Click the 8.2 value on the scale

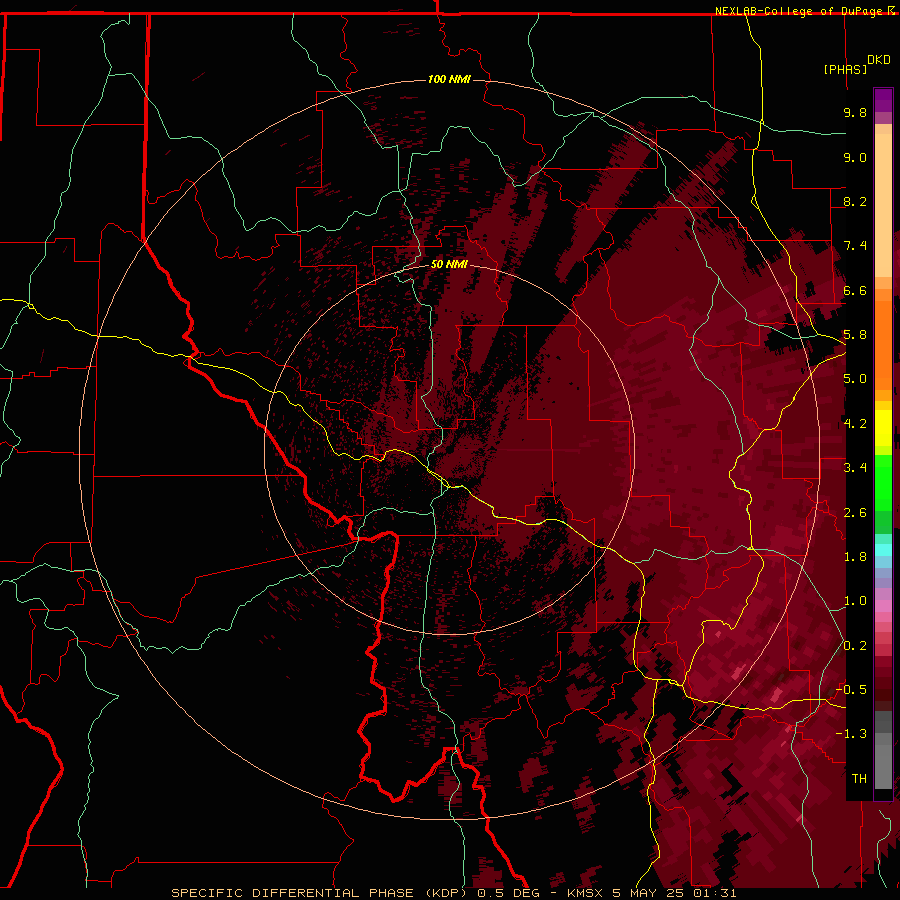(x=855, y=201)
